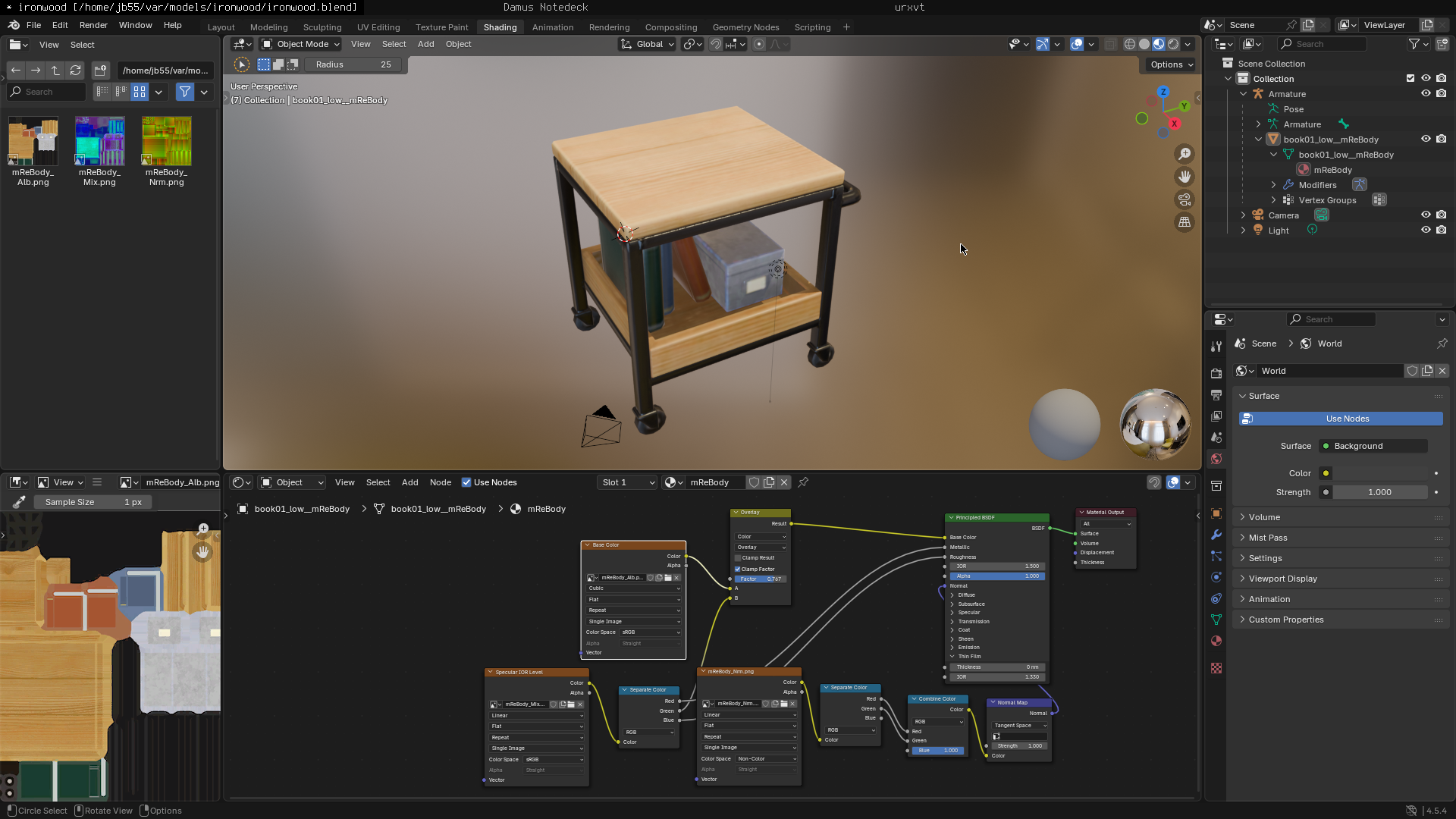Click the camera view toggle icon
The width and height of the screenshot is (1456, 819).
point(1185,199)
